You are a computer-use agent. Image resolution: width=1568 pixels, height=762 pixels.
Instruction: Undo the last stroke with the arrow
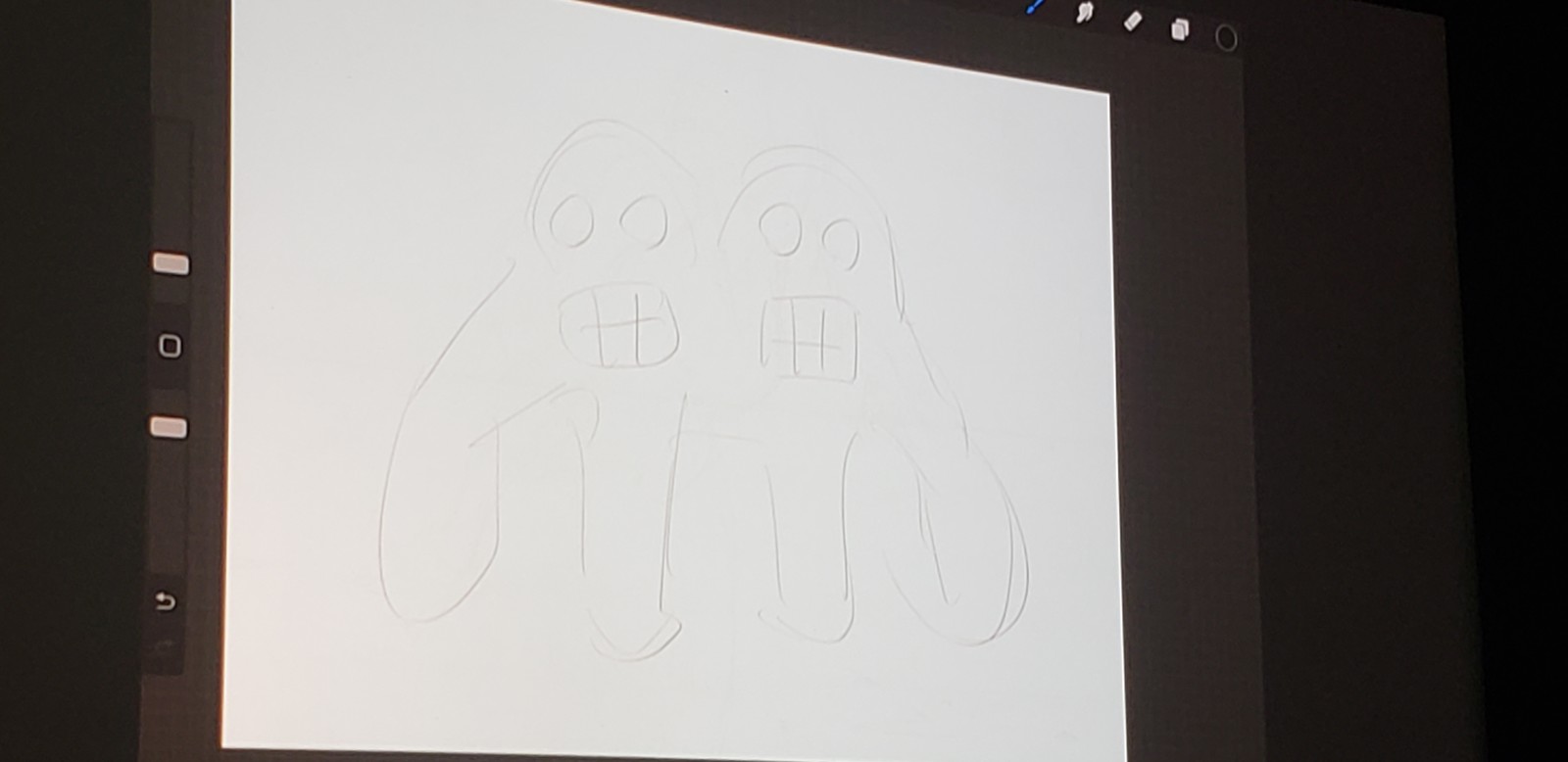coord(166,601)
